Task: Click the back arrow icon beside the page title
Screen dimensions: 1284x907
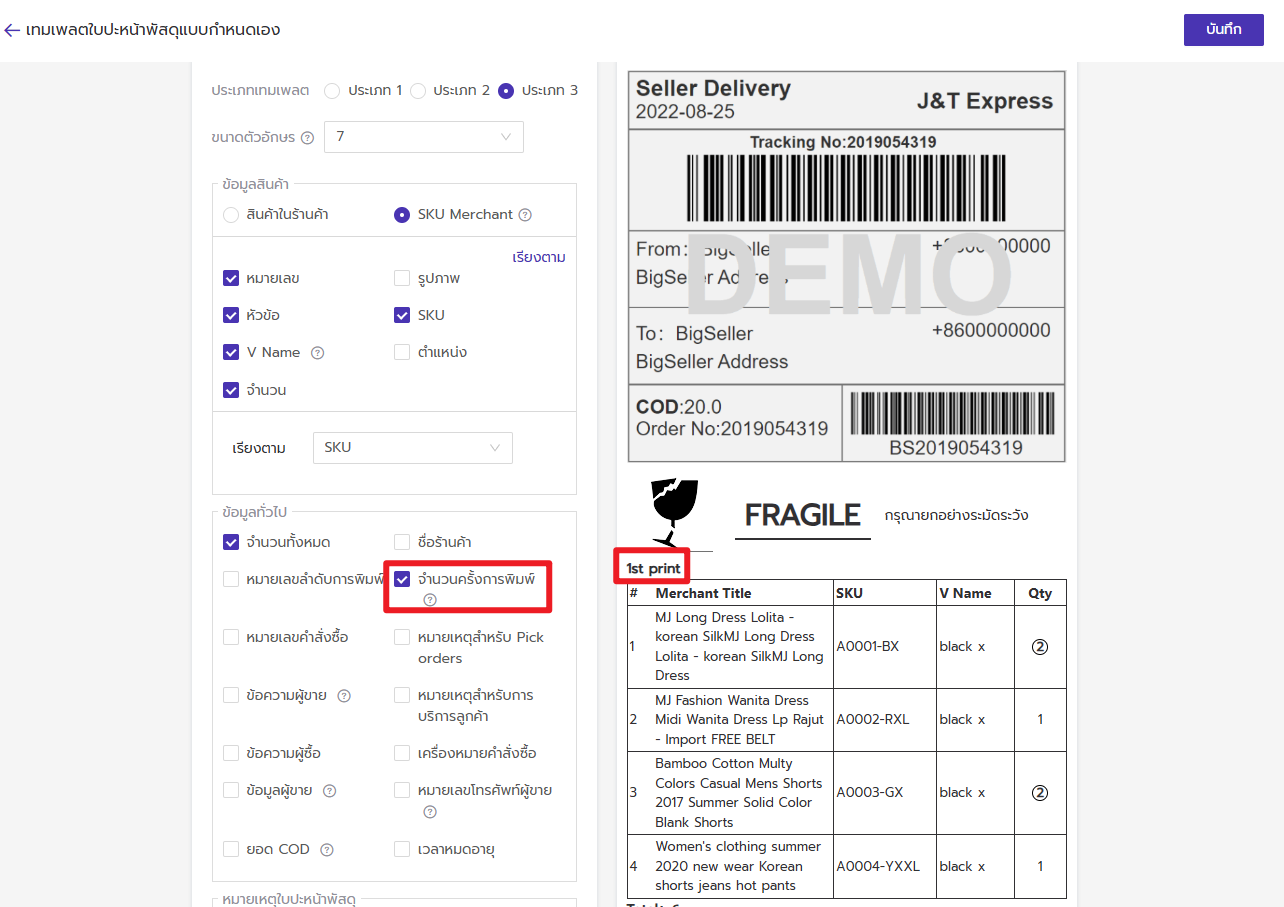Action: 12,30
